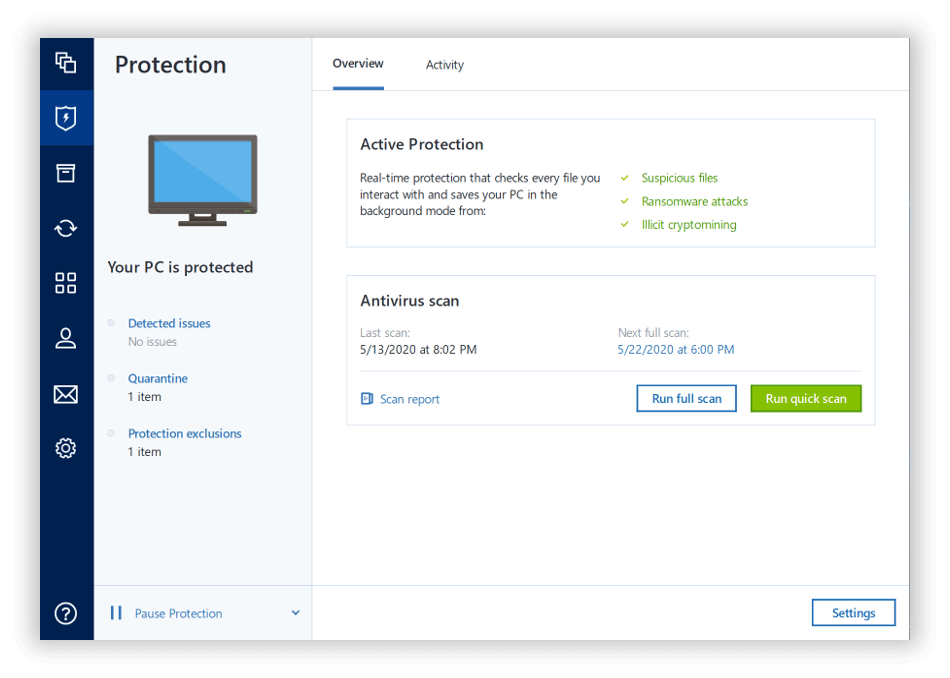The width and height of the screenshot is (950, 678).
Task: Open the Tools grid icon
Action: [x=66, y=283]
